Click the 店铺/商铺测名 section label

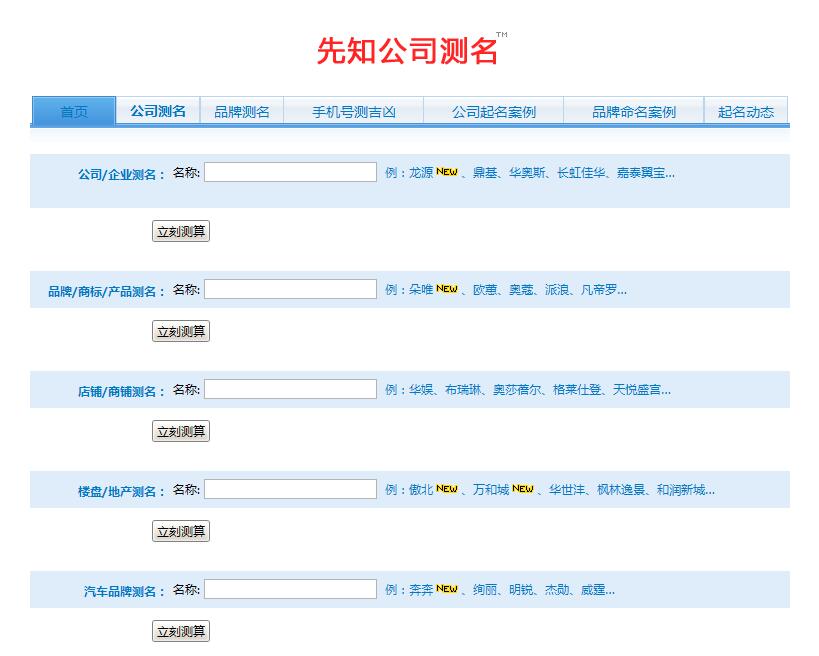[122, 391]
